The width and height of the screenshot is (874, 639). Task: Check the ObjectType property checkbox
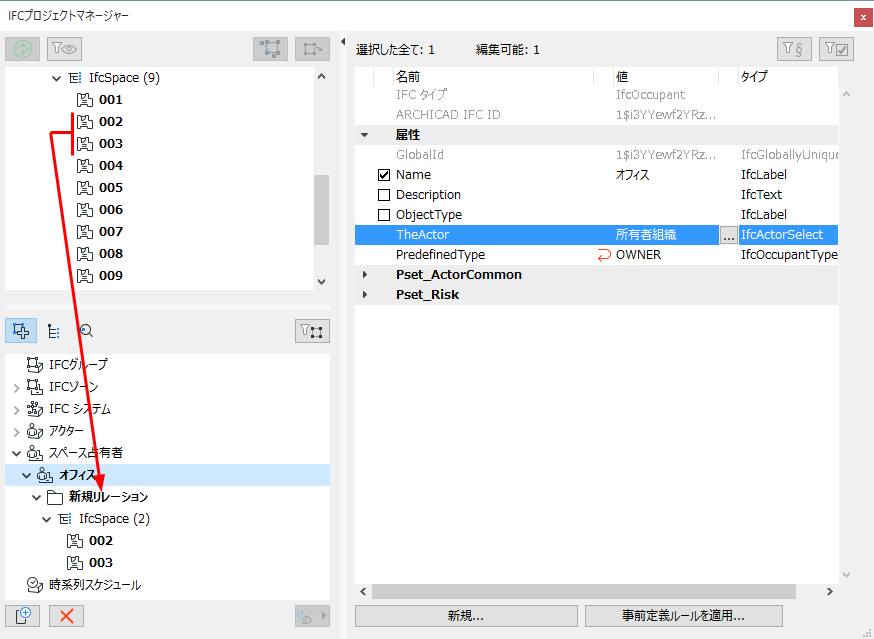(383, 215)
